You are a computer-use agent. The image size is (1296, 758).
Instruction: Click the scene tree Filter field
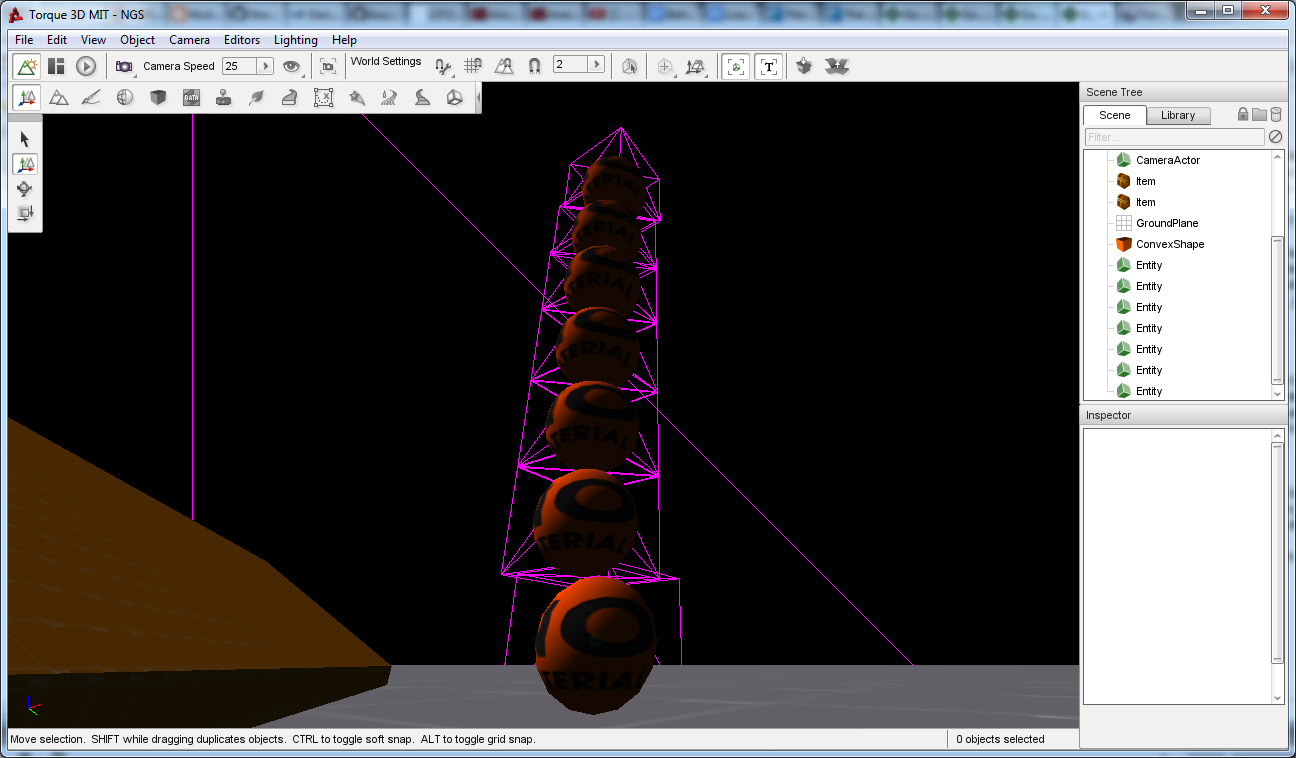1175,137
